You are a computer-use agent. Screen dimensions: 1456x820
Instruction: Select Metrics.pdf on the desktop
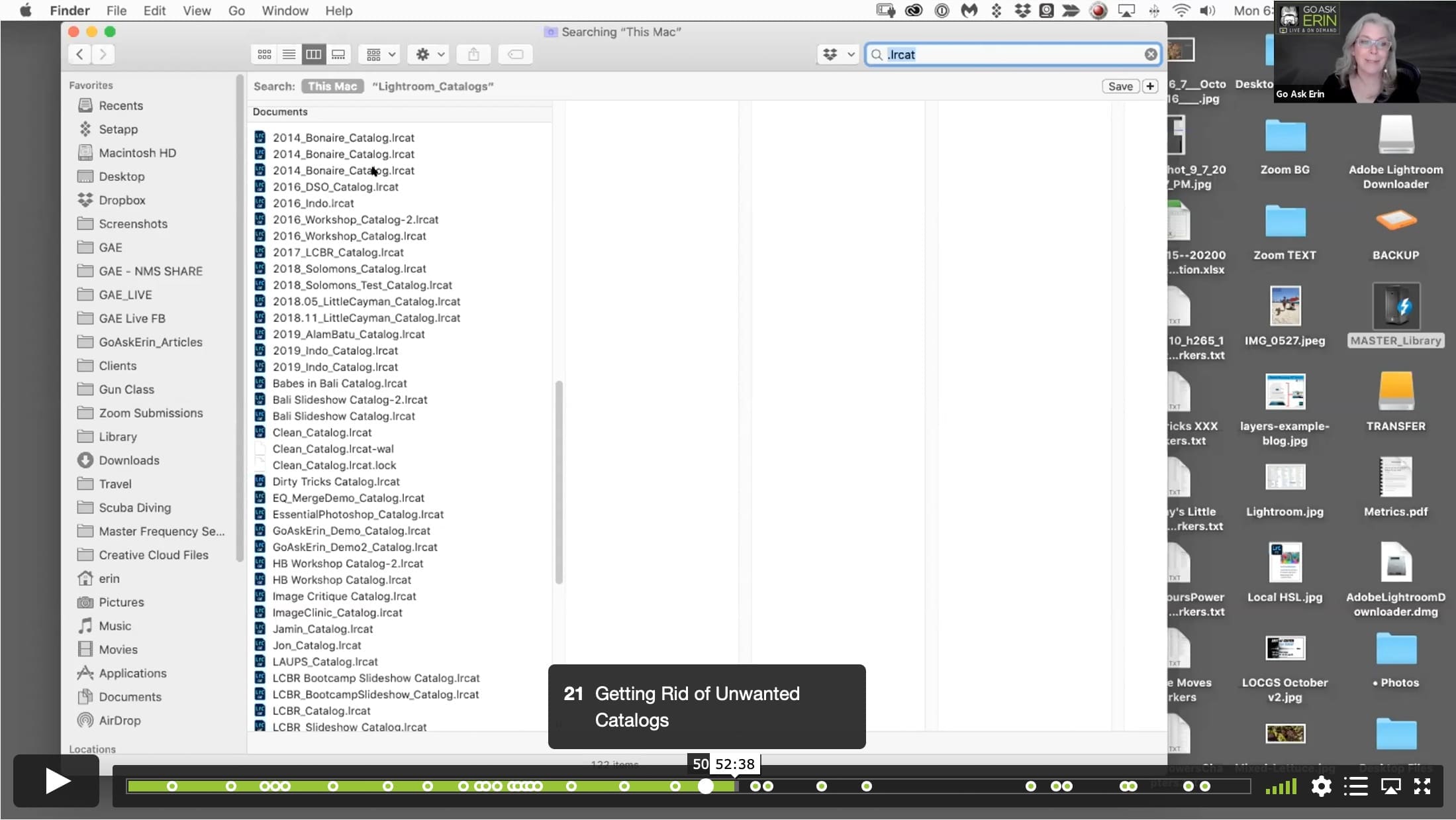coord(1396,486)
